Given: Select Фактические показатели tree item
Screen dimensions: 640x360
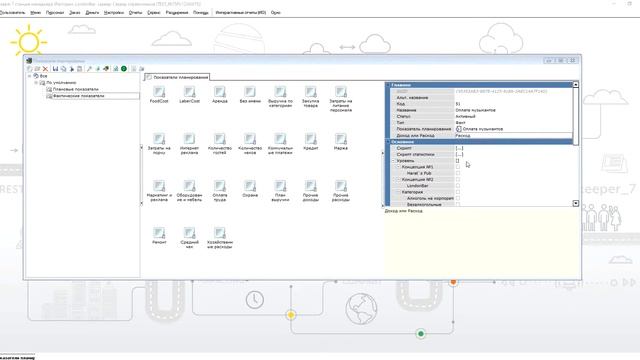Looking at the screenshot, I should pyautogui.click(x=78, y=96).
